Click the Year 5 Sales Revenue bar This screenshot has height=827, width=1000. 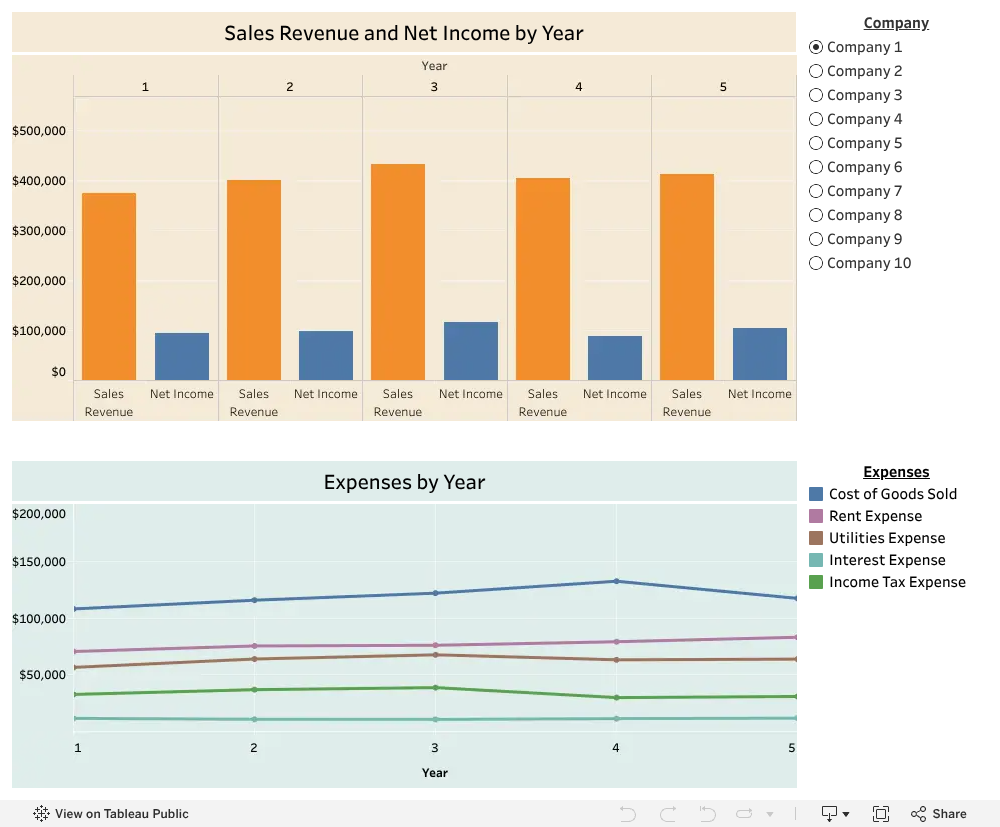coord(687,277)
